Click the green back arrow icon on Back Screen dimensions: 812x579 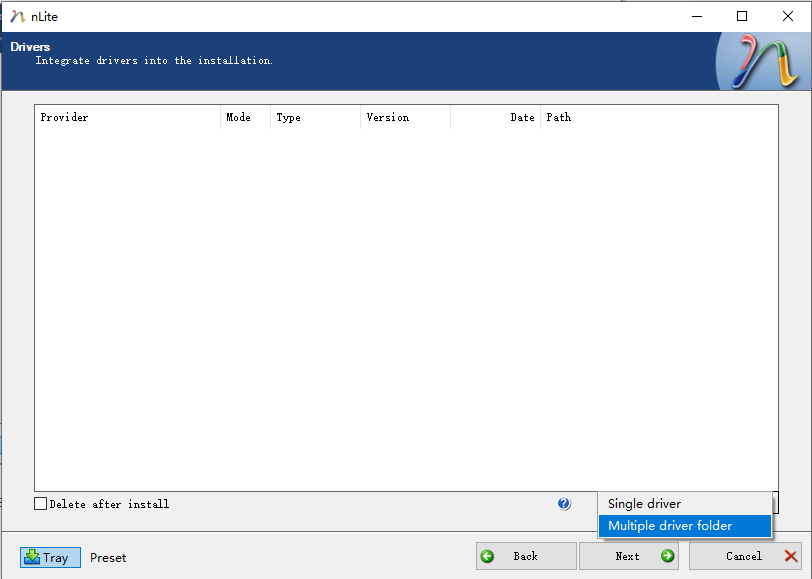coord(488,556)
